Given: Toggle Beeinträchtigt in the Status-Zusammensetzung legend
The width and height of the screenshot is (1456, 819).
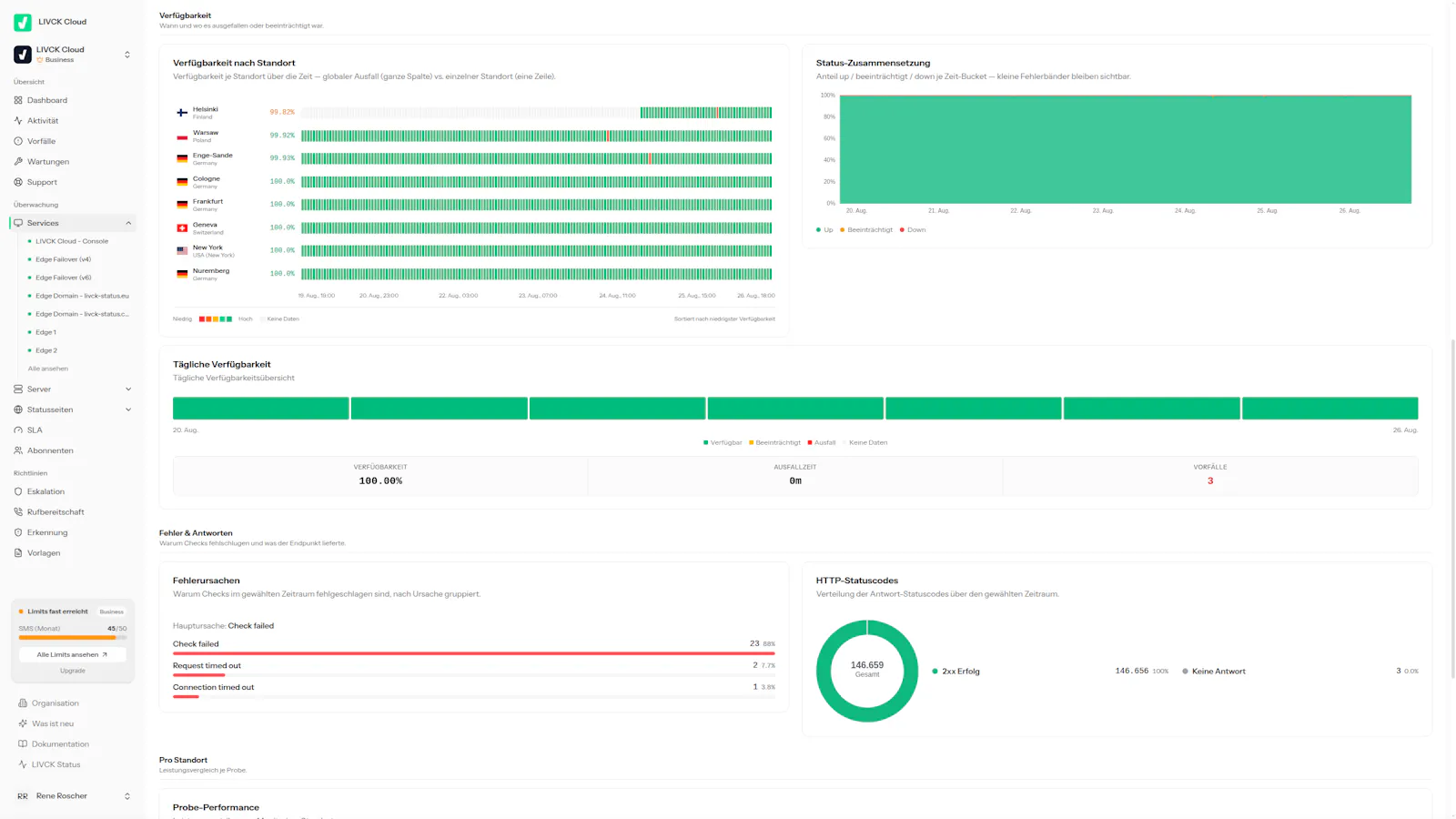Looking at the screenshot, I should pos(866,229).
